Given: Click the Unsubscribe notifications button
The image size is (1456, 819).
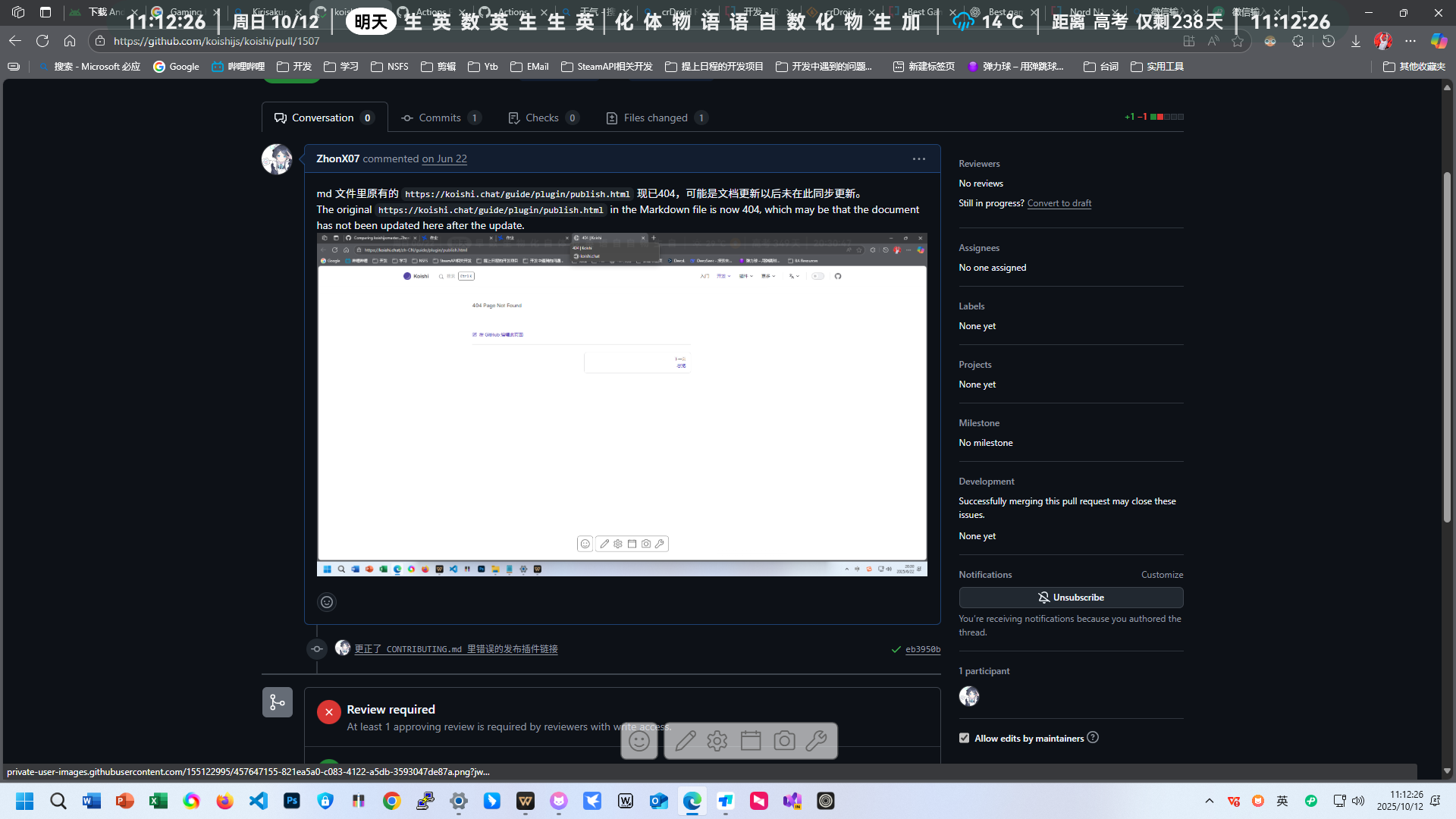Looking at the screenshot, I should (x=1070, y=598).
